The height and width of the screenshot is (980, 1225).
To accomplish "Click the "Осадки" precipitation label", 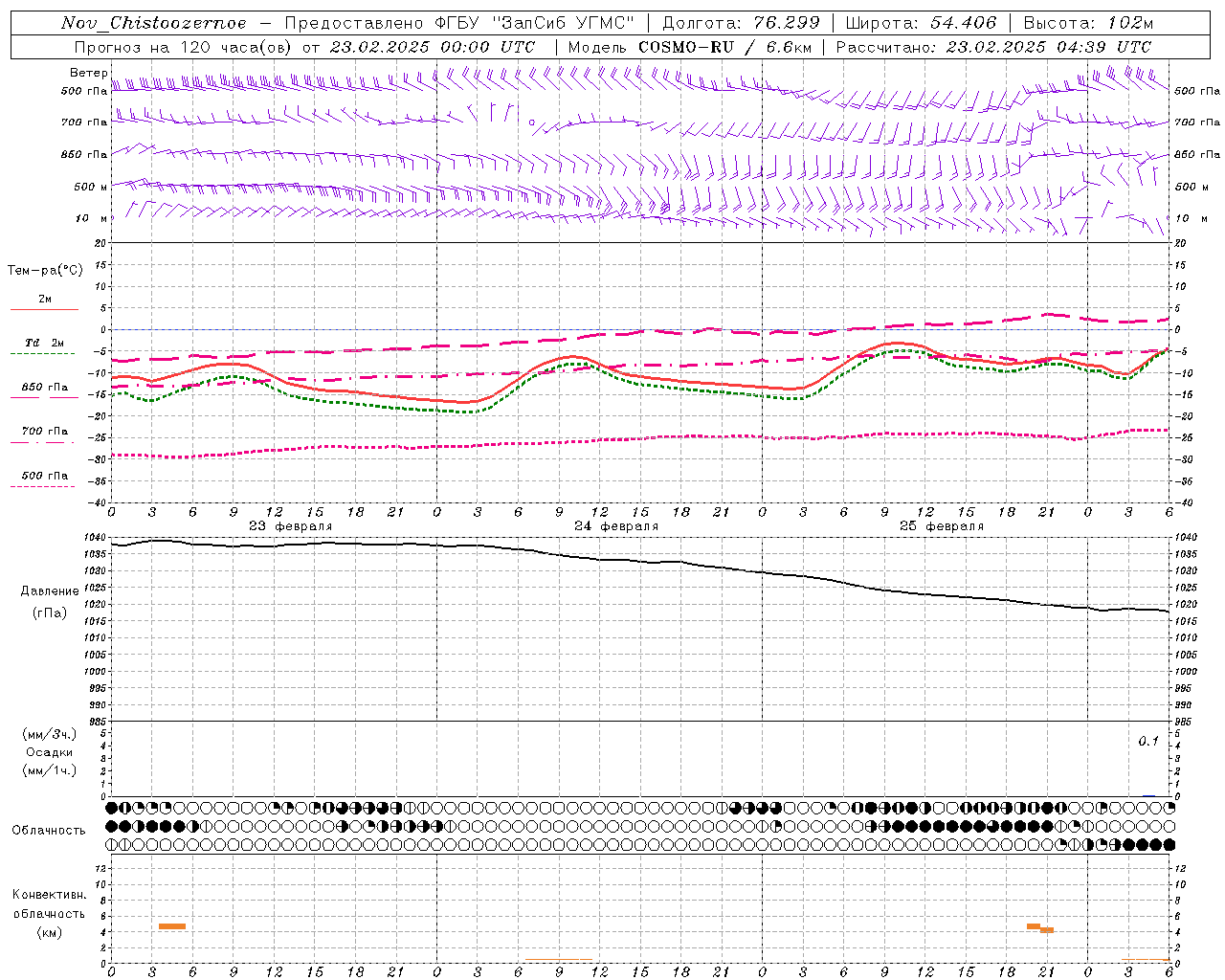I will tap(50, 752).
